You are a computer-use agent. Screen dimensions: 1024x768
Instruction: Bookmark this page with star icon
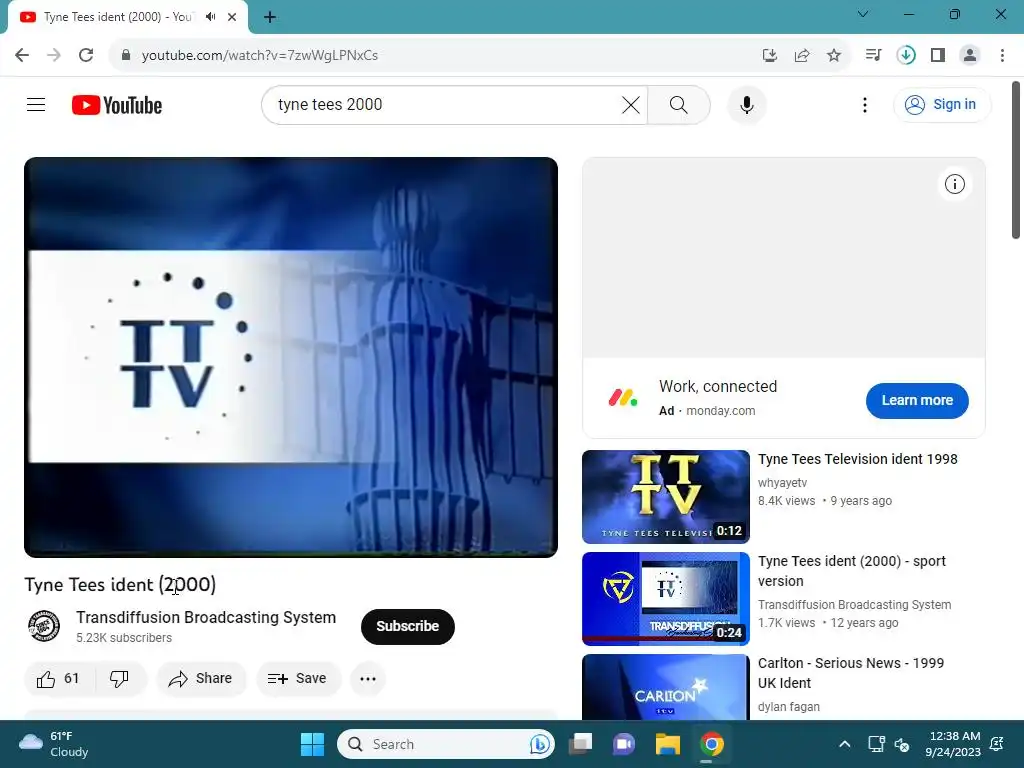pos(834,55)
